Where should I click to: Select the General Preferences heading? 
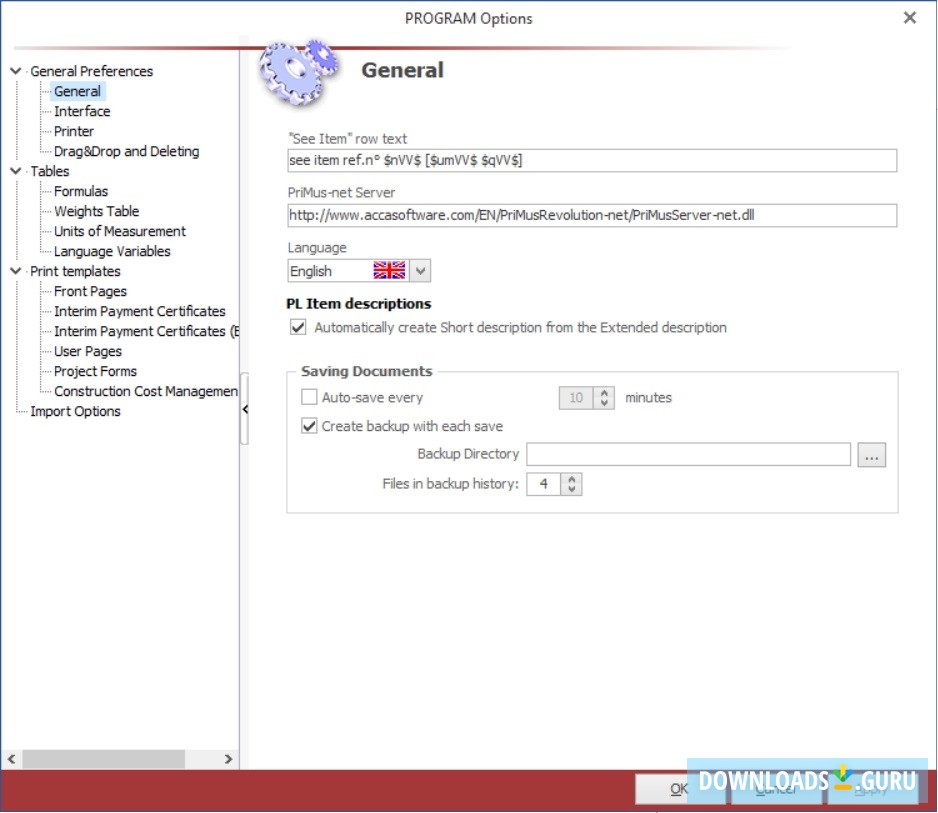(x=92, y=71)
